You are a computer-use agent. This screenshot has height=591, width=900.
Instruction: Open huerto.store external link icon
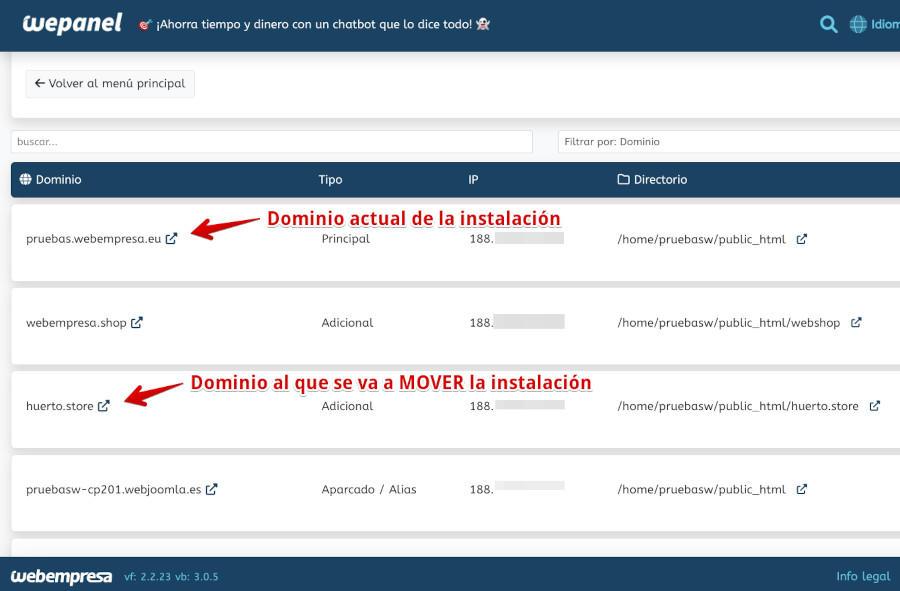click(103, 406)
